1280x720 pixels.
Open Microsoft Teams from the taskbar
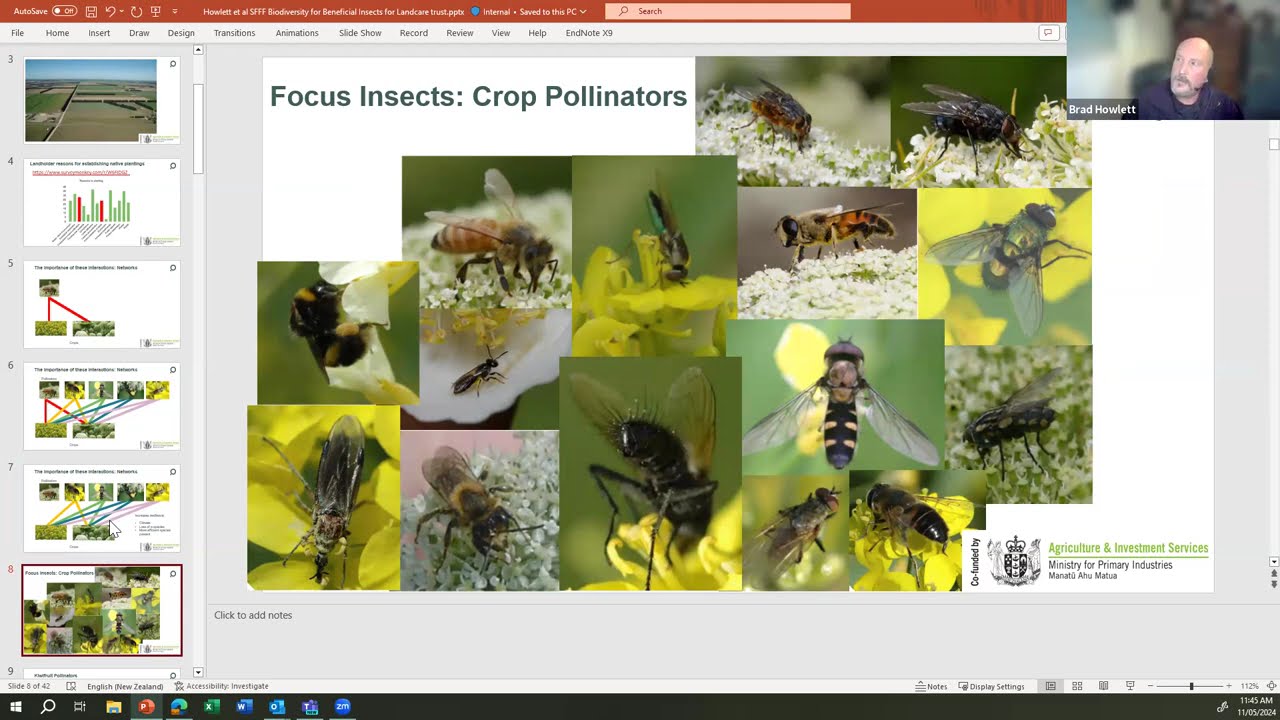click(x=309, y=707)
